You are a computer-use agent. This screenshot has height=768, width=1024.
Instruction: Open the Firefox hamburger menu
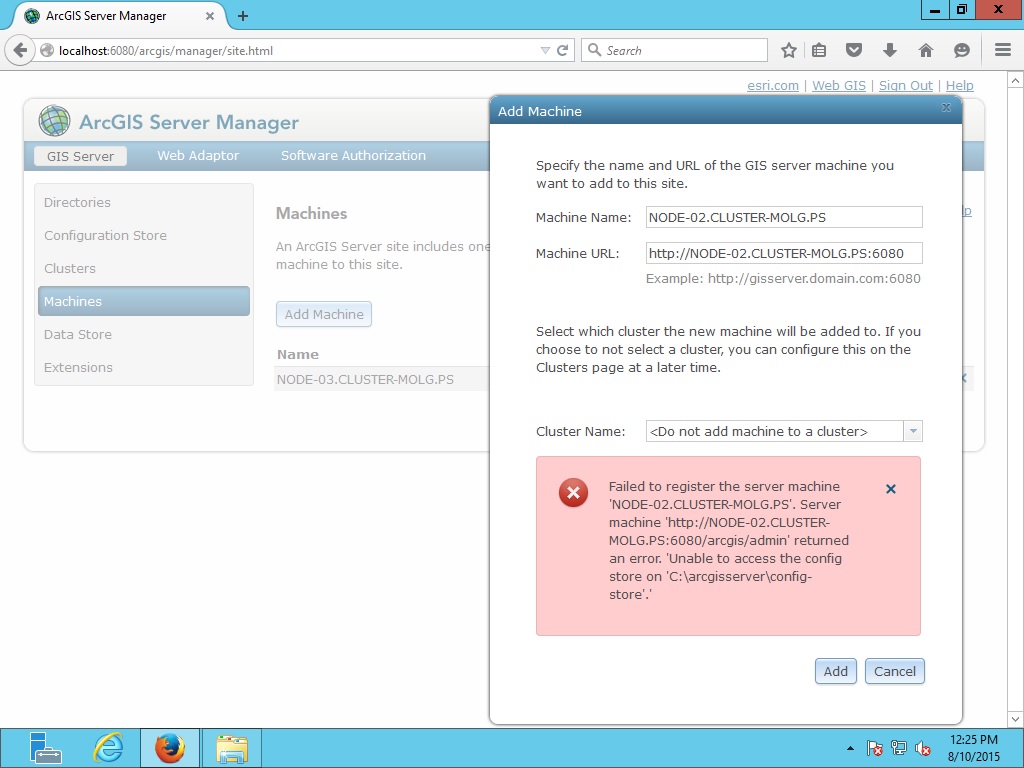(1003, 50)
